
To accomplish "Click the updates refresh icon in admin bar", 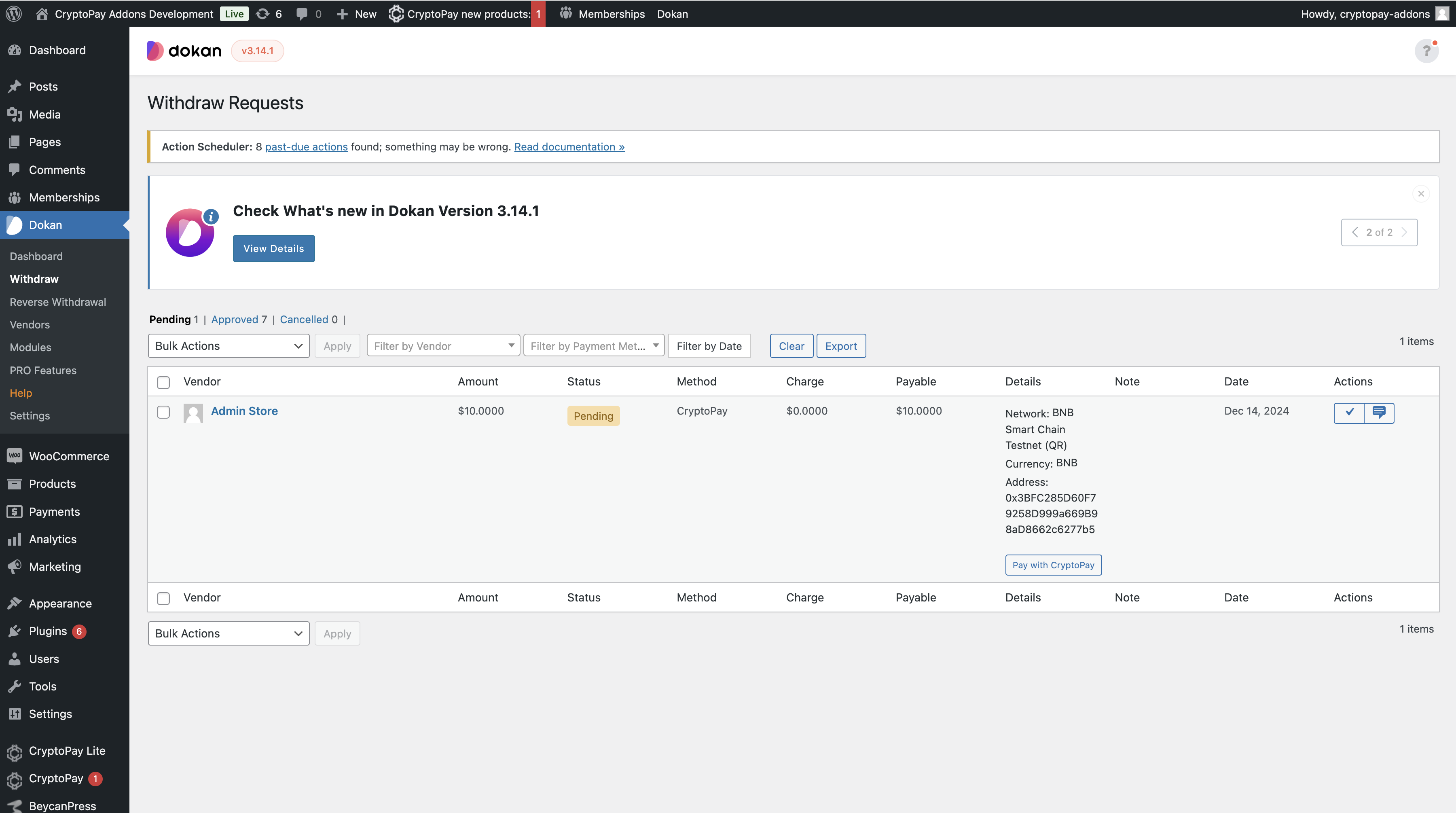I will click(x=263, y=14).
